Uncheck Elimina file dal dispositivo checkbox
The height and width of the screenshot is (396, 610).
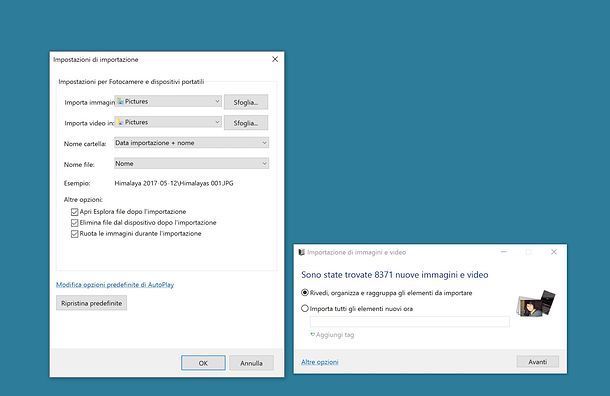point(74,223)
